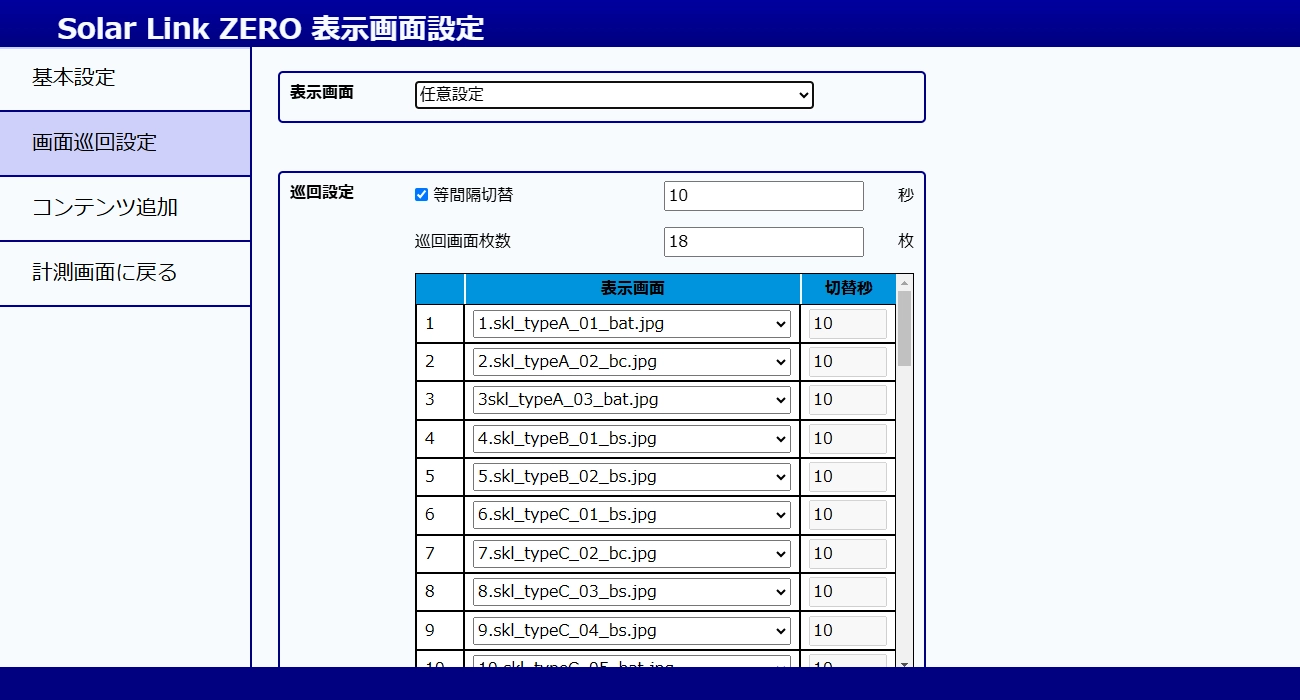This screenshot has width=1300, height=700.
Task: Click the 切替秒 field in row 5
Action: [847, 477]
